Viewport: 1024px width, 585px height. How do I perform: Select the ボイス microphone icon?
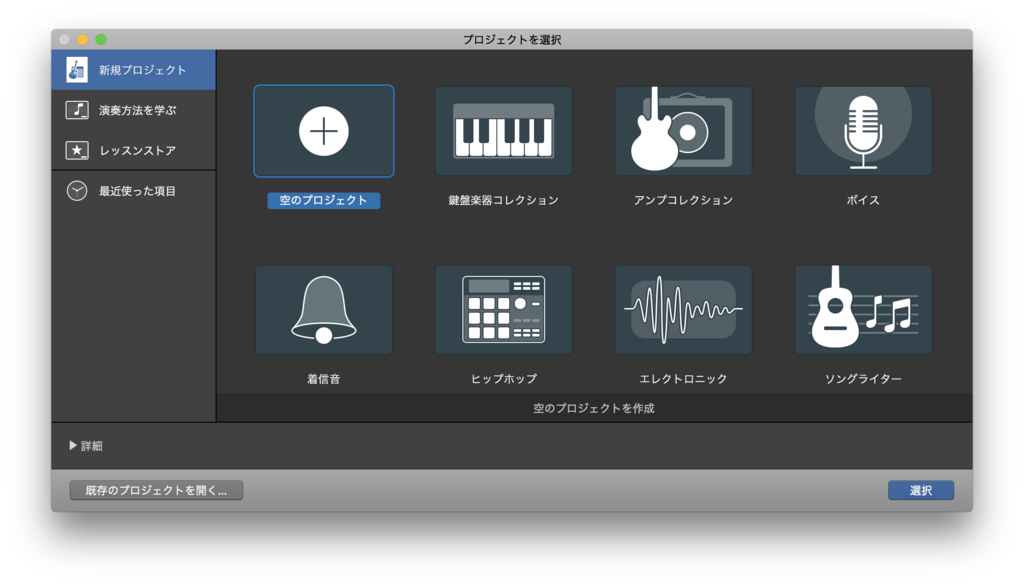863,131
